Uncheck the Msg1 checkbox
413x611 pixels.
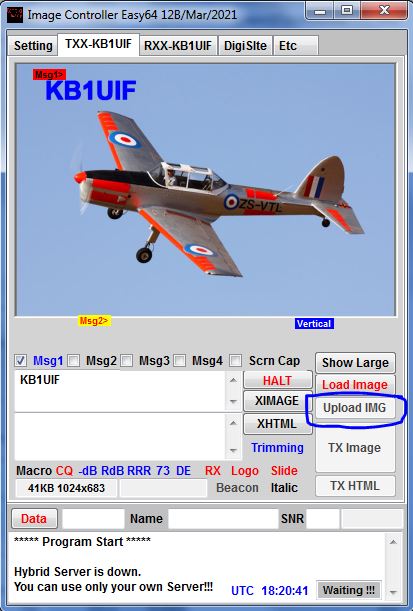click(x=20, y=361)
